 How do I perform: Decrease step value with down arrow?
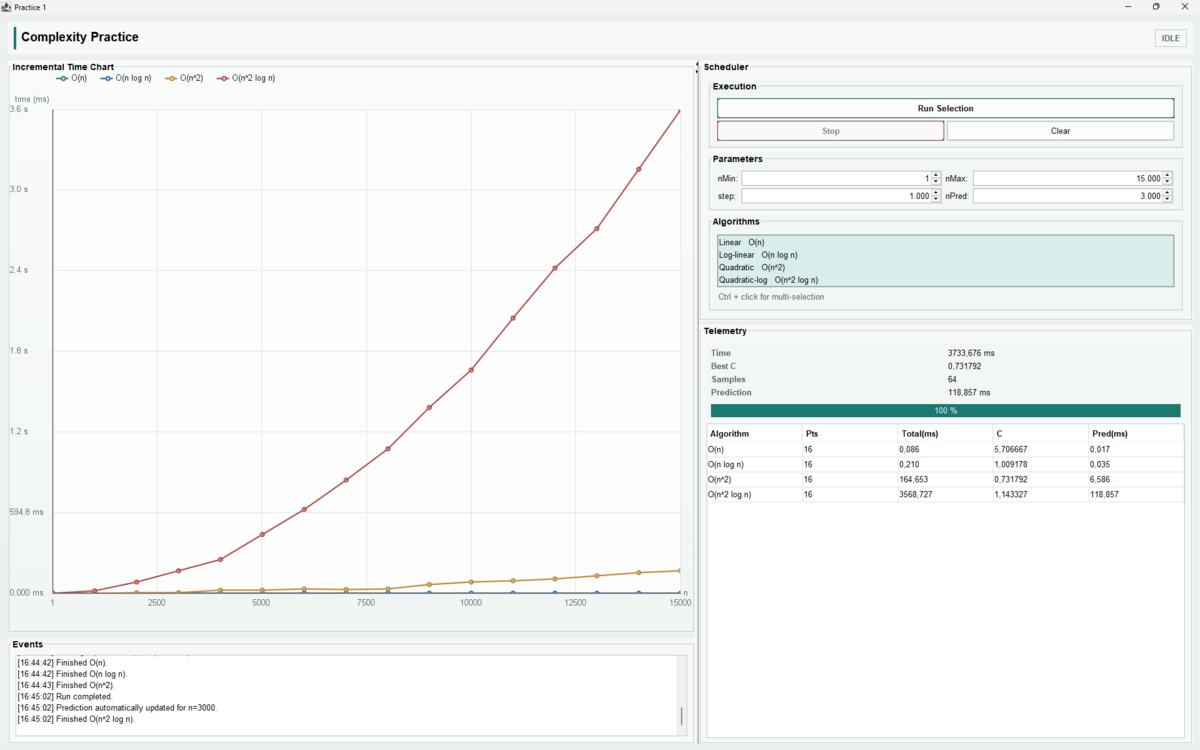click(x=937, y=200)
